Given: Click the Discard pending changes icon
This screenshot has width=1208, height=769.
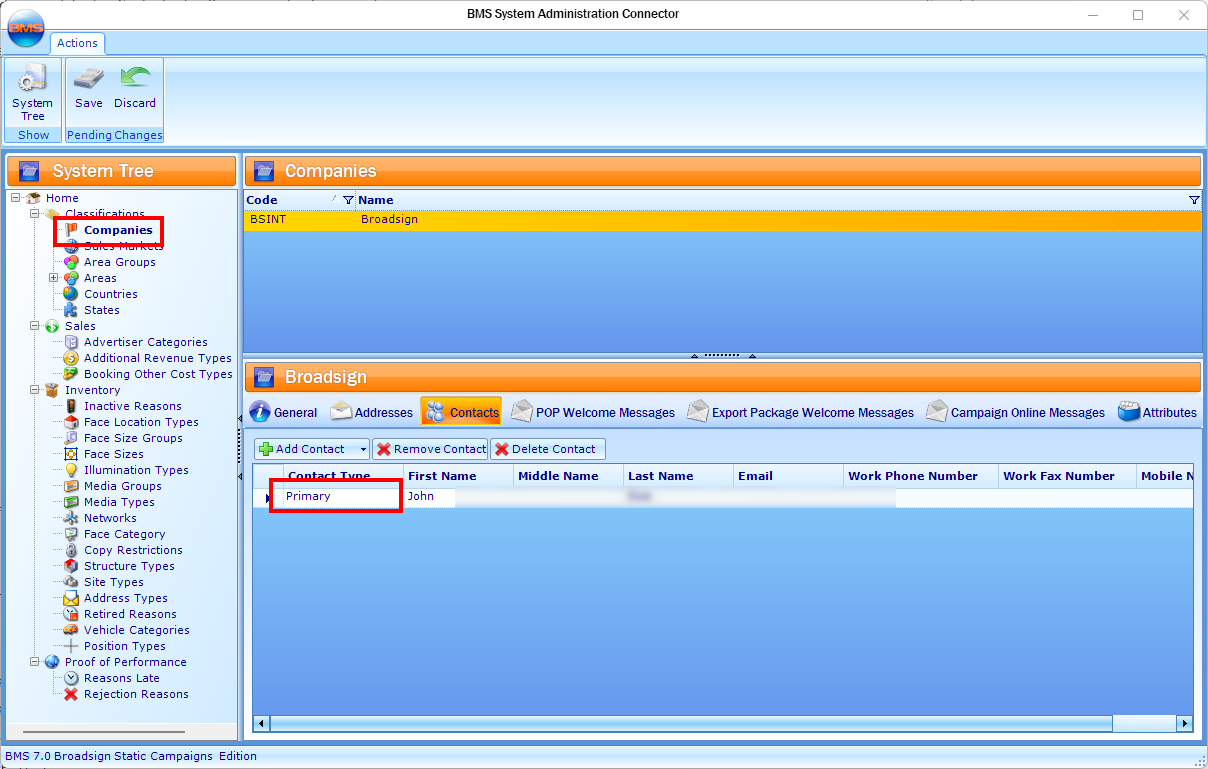Looking at the screenshot, I should point(134,79).
